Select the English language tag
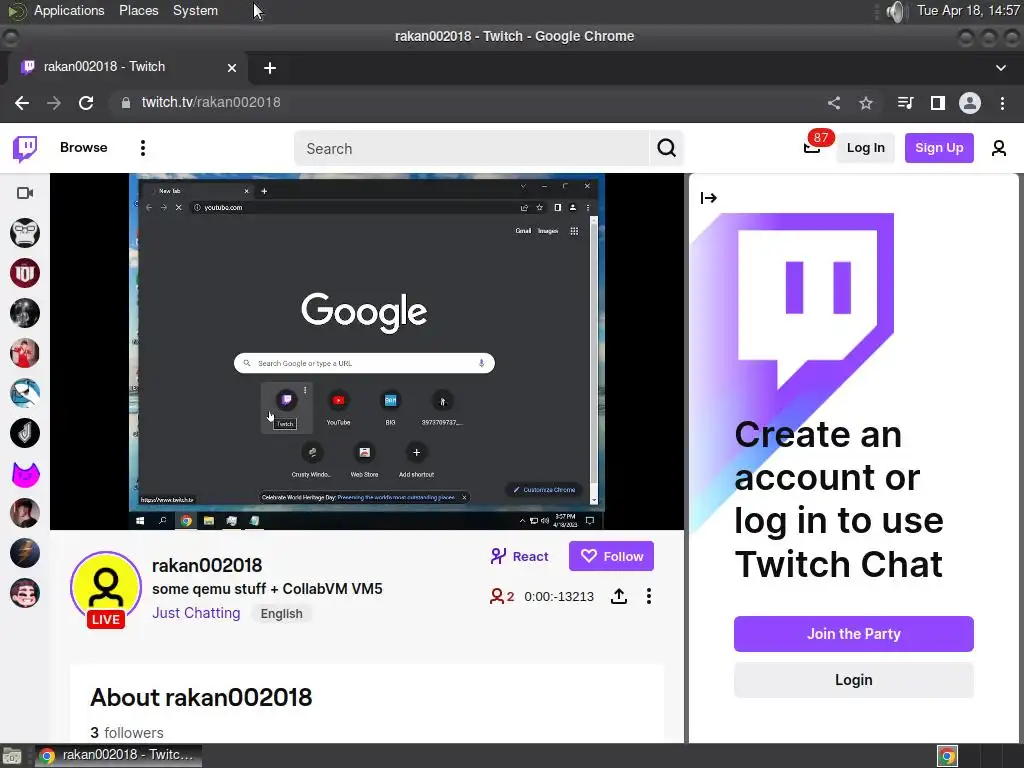The image size is (1024, 768). [281, 614]
